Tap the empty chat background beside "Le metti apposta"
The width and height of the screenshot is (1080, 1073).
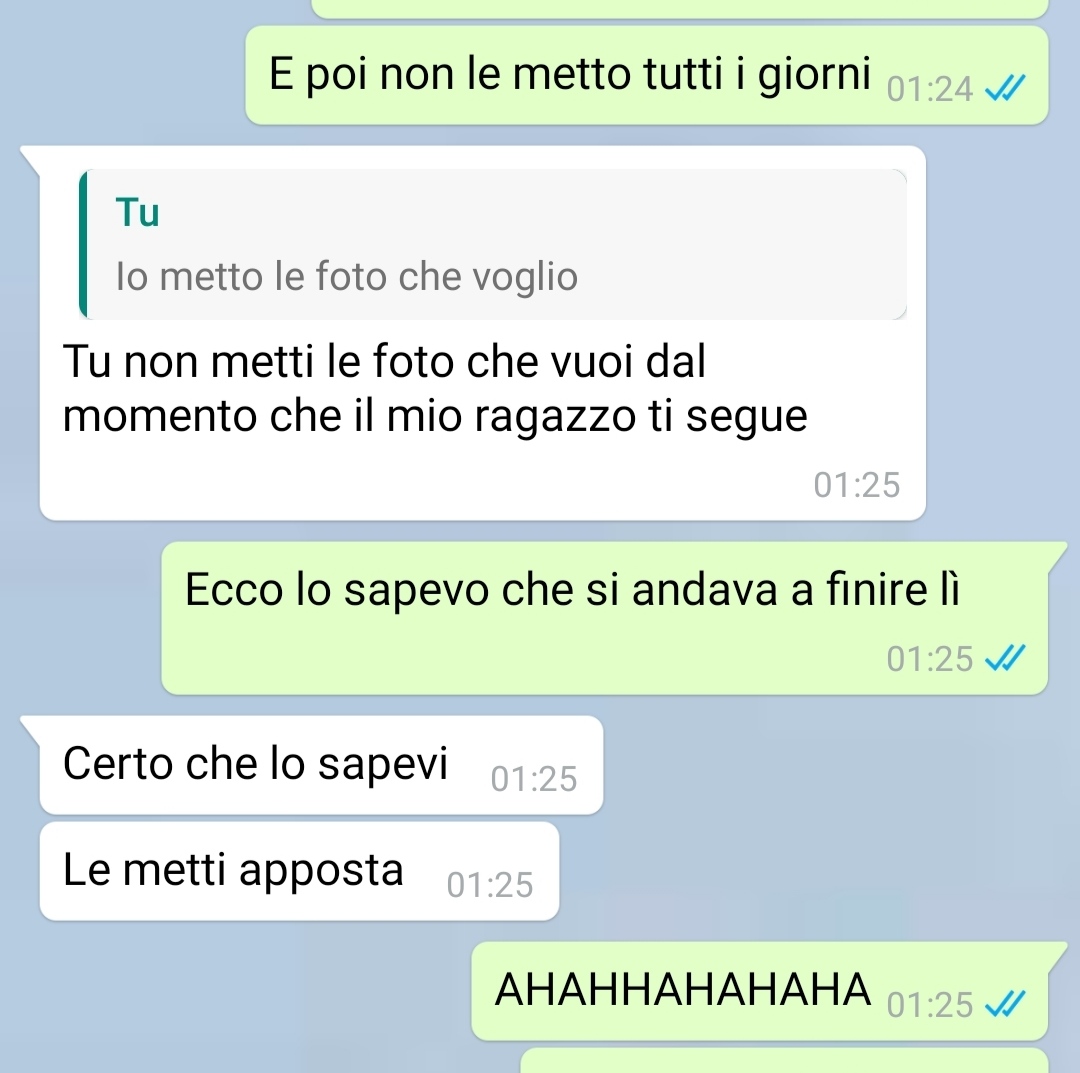pos(813,871)
